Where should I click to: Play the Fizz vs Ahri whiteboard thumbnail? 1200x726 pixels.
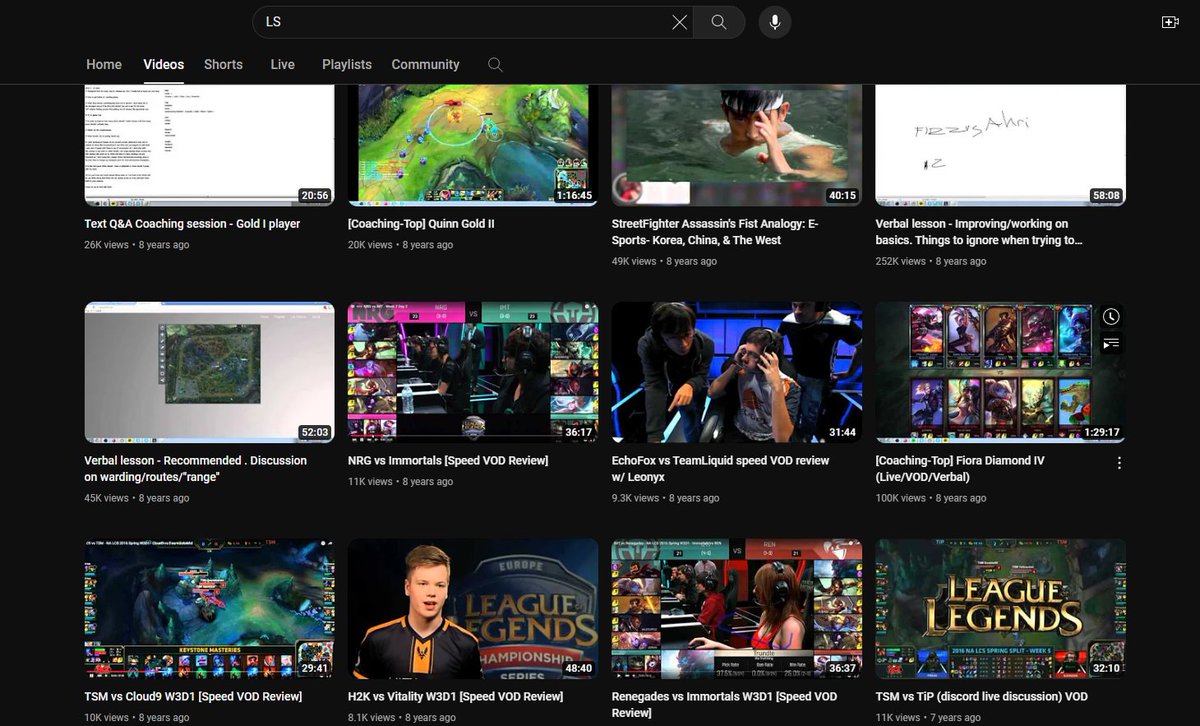tap(1001, 146)
